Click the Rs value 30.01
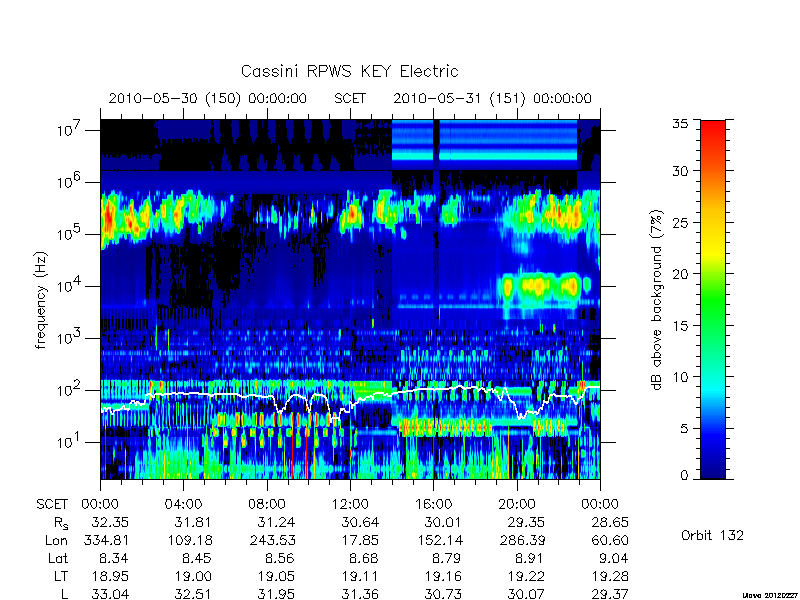Image resolution: width=800 pixels, height=600 pixels. point(443,522)
